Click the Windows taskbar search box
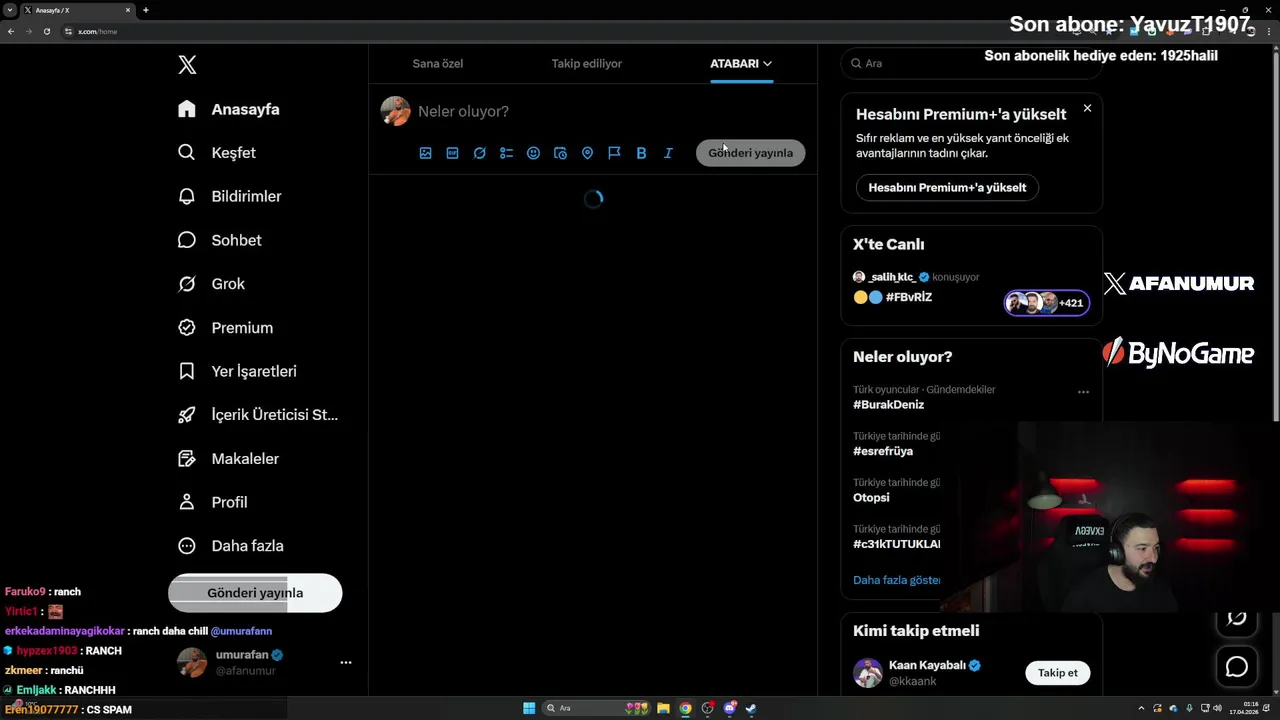 tap(597, 708)
